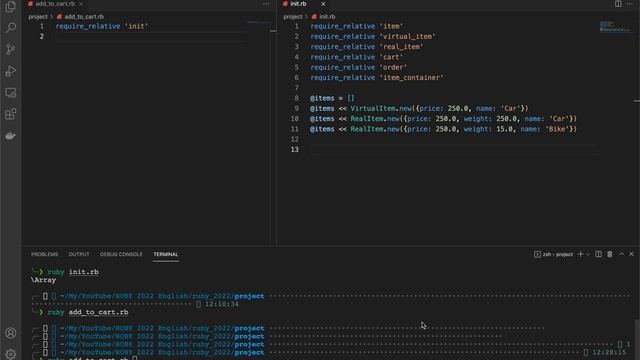The width and height of the screenshot is (640, 360).
Task: Open more actions for left editor group
Action: tap(266, 4)
